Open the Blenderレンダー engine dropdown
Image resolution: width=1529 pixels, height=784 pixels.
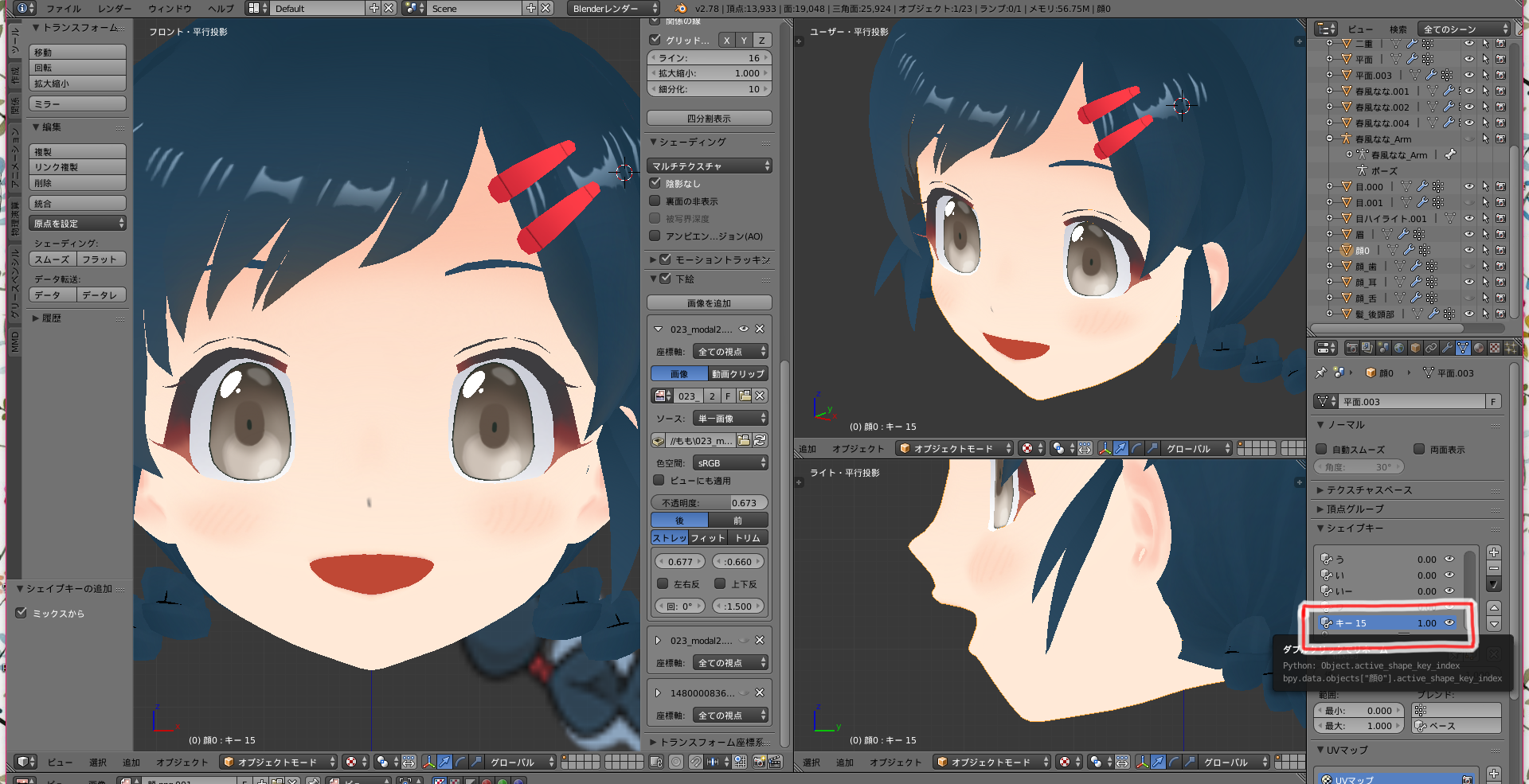(615, 8)
